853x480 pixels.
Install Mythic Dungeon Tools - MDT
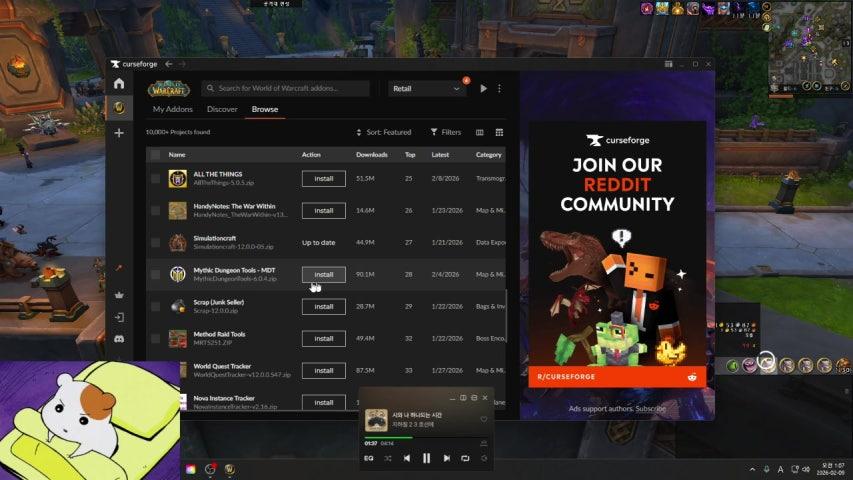[x=324, y=275]
